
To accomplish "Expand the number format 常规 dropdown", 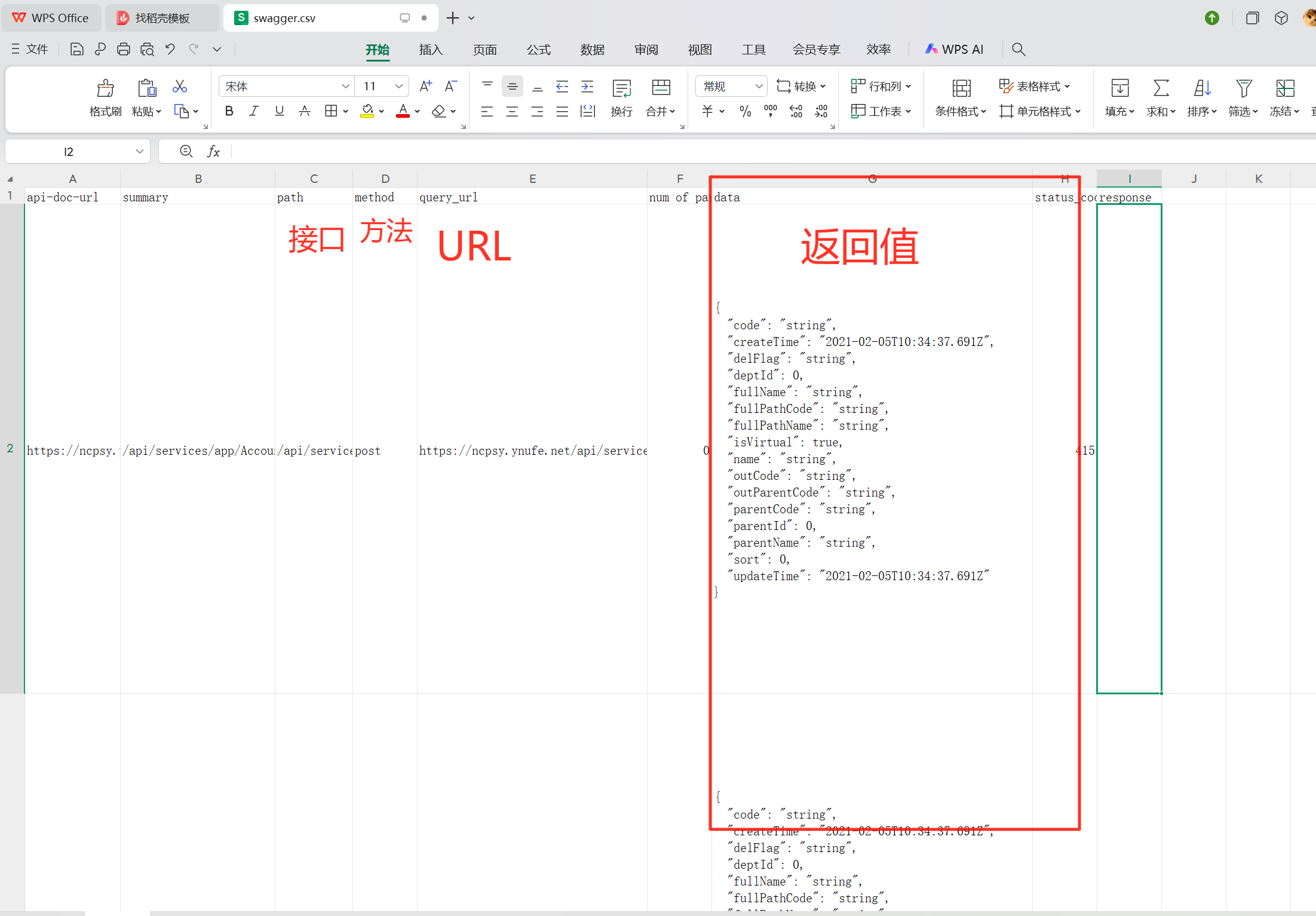I will pos(759,87).
